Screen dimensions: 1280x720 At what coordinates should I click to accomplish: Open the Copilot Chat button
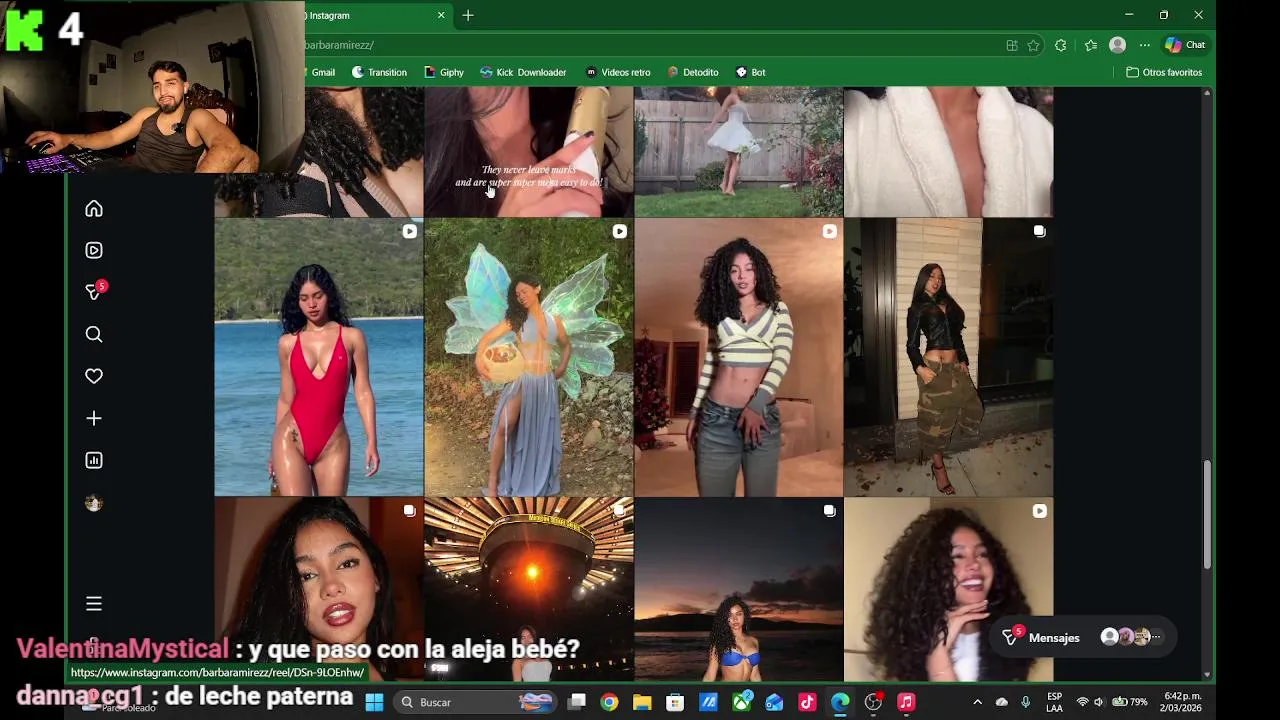click(x=1185, y=45)
